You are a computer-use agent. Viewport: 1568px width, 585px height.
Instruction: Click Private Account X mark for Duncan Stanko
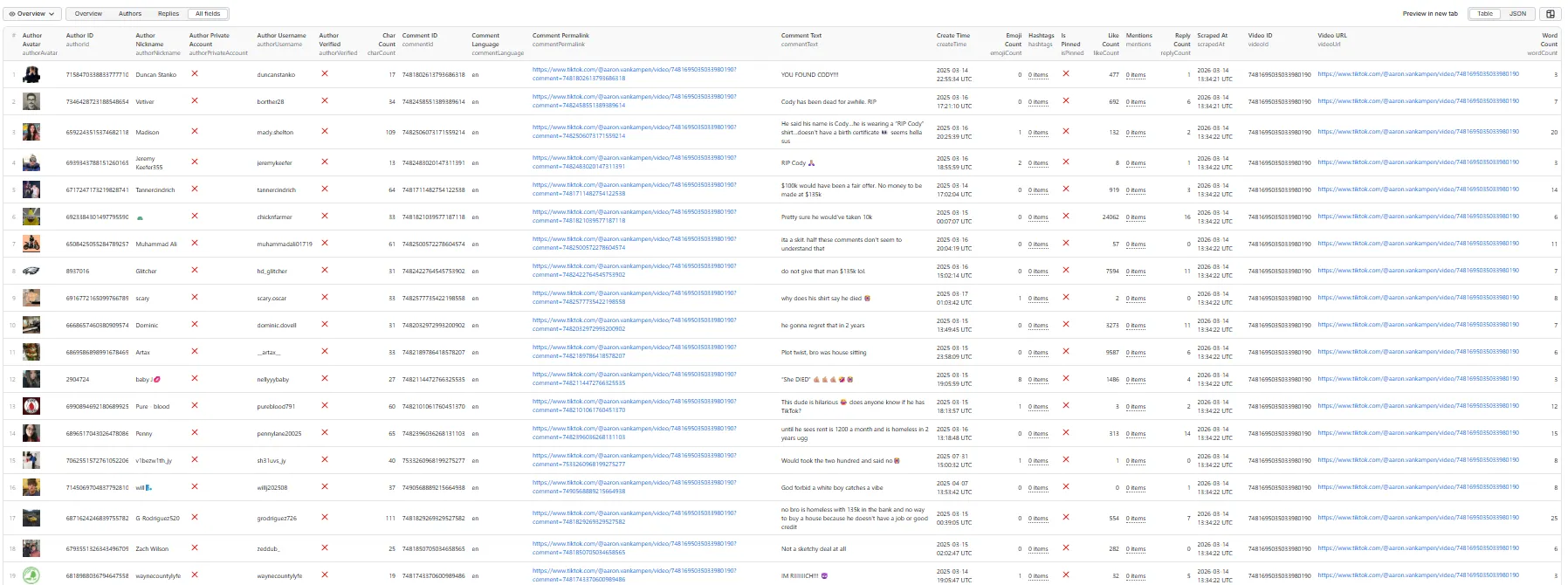(x=195, y=73)
